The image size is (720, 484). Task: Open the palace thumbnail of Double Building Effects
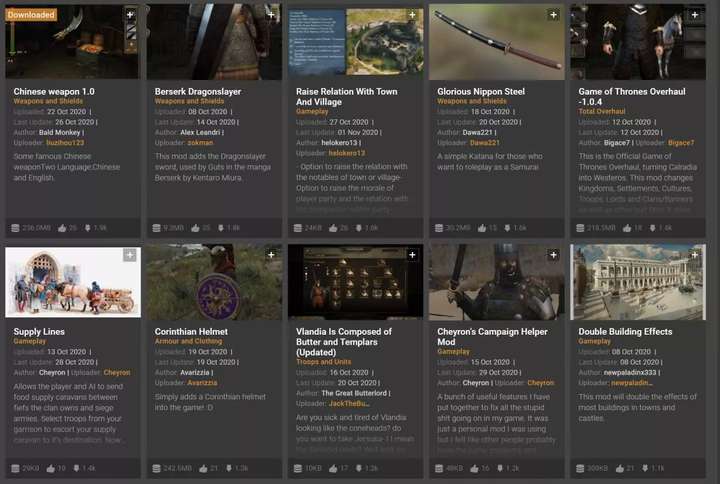tap(638, 282)
